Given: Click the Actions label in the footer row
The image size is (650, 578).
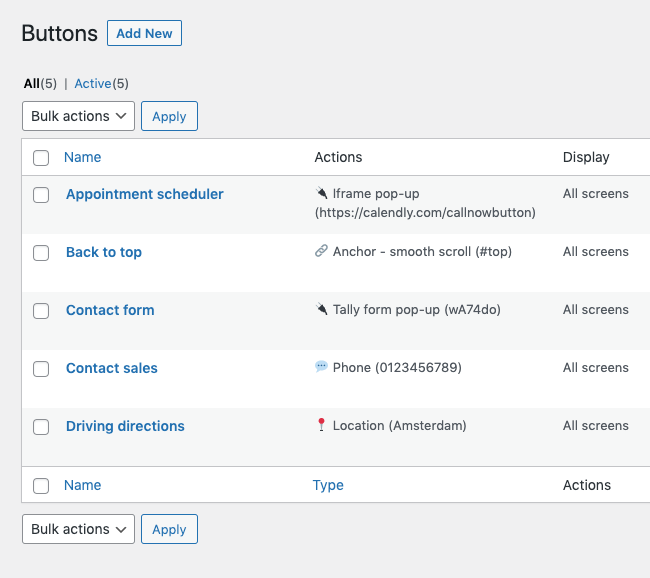Looking at the screenshot, I should pyautogui.click(x=587, y=485).
